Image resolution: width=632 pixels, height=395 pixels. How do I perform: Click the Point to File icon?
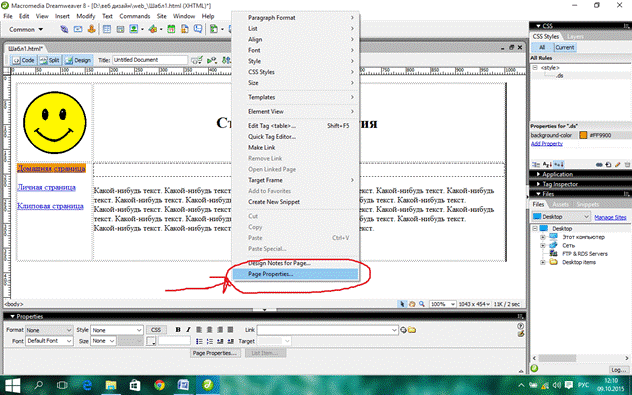pos(403,330)
